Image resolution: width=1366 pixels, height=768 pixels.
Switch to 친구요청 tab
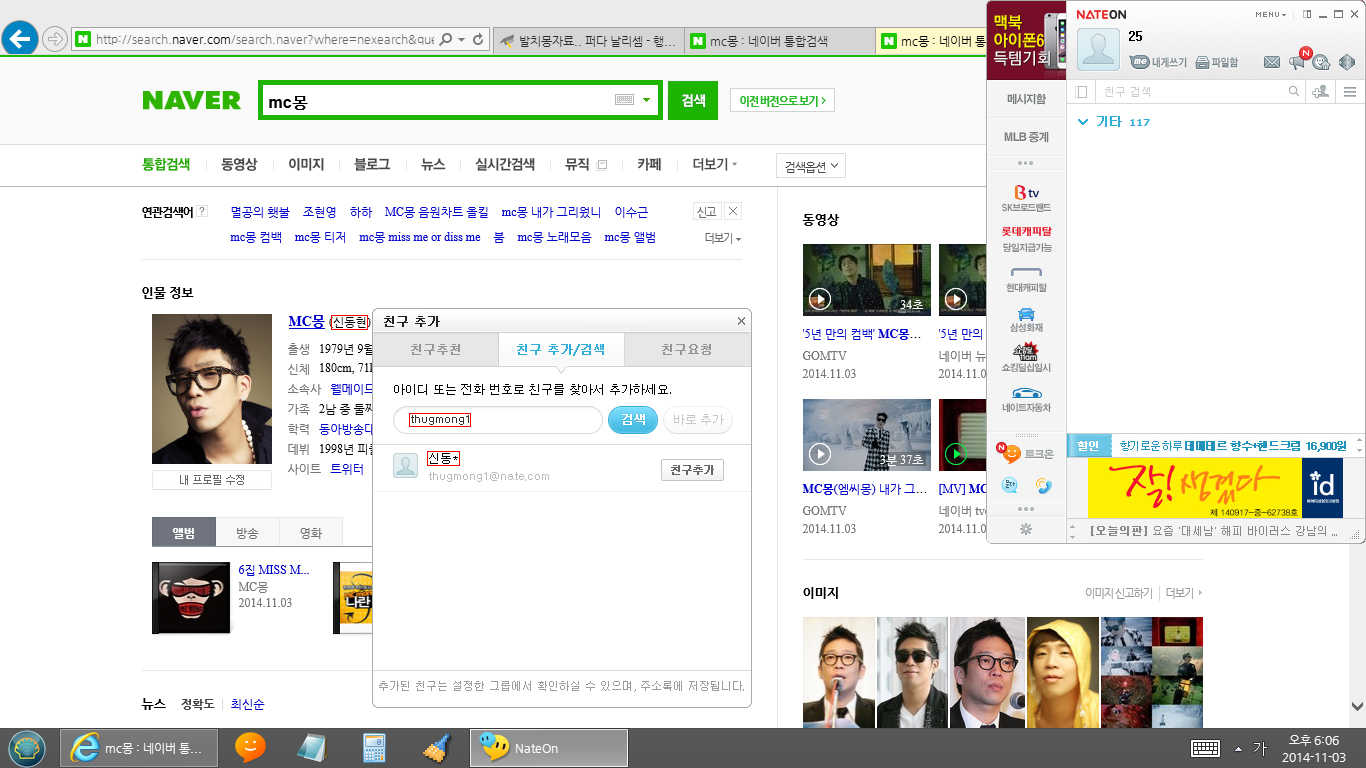click(687, 349)
